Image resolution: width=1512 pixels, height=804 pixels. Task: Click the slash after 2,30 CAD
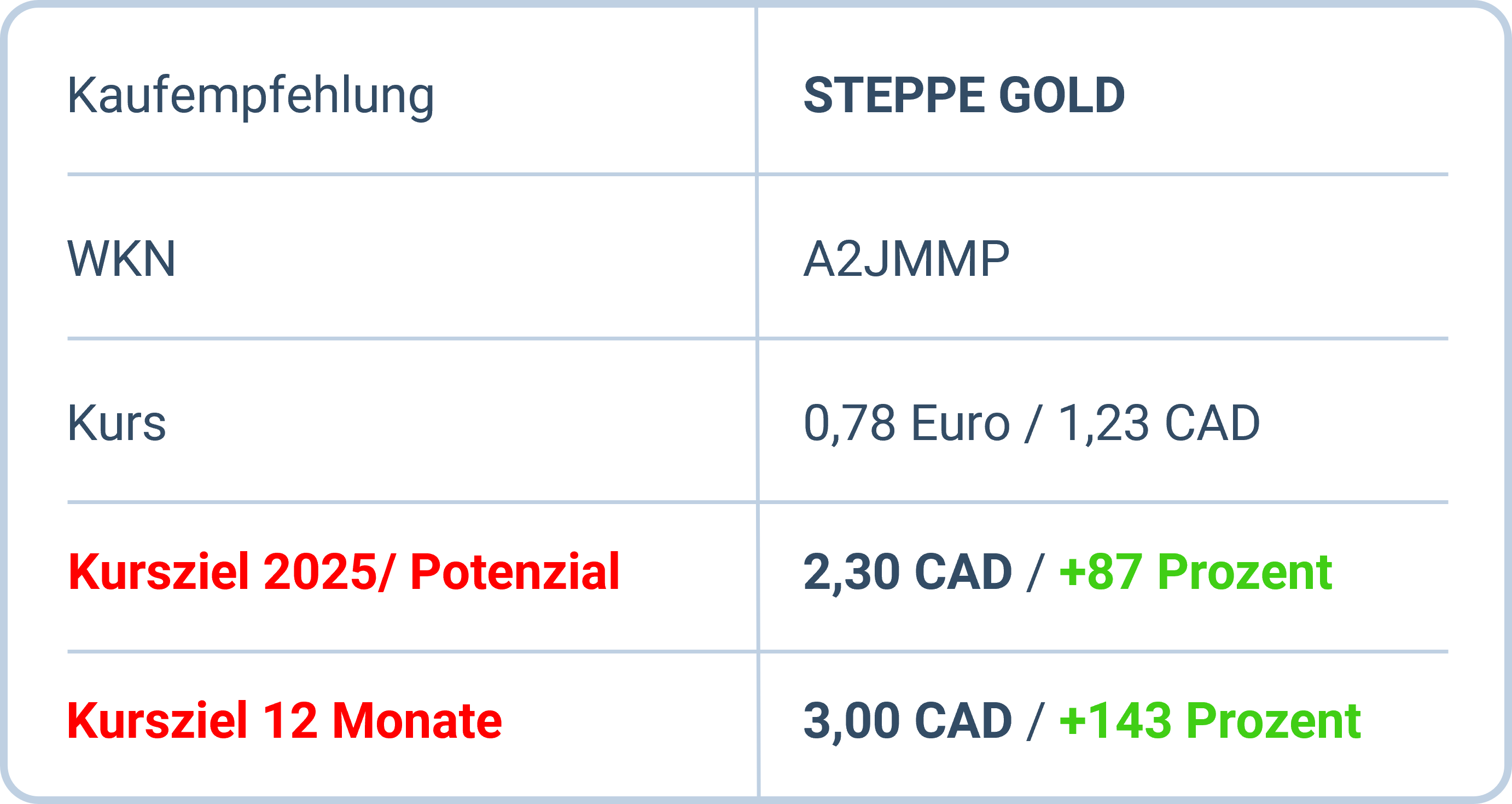[1036, 572]
